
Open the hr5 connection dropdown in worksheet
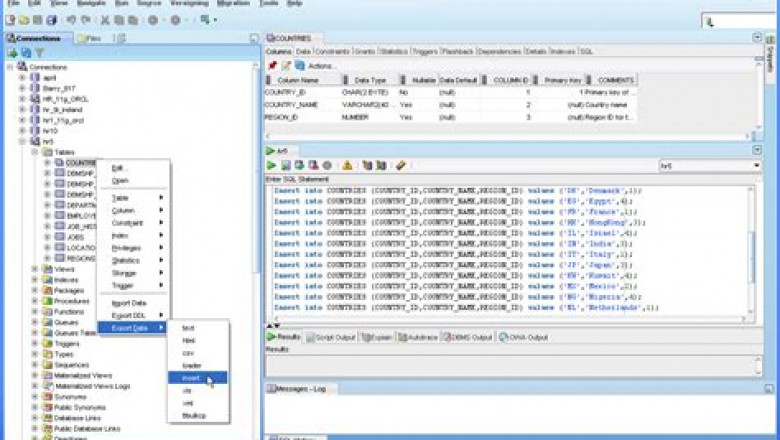755,165
